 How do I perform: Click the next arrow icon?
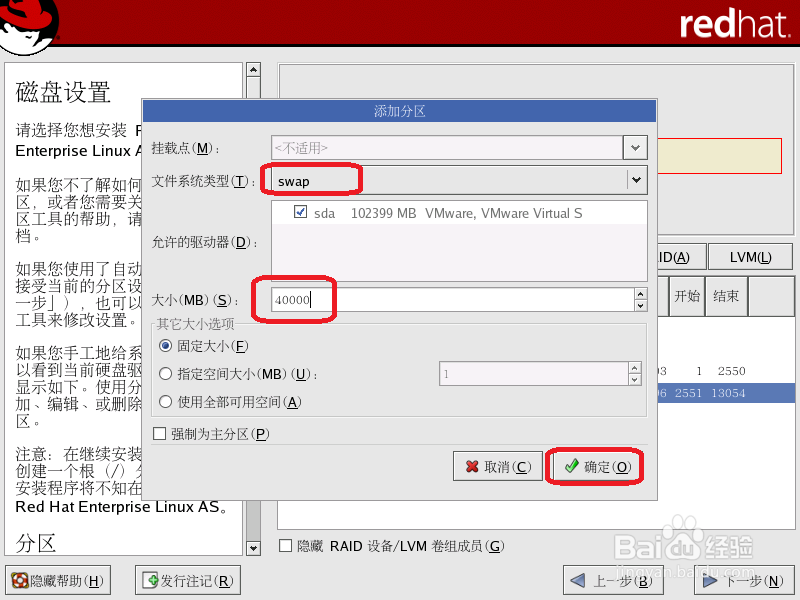point(710,581)
